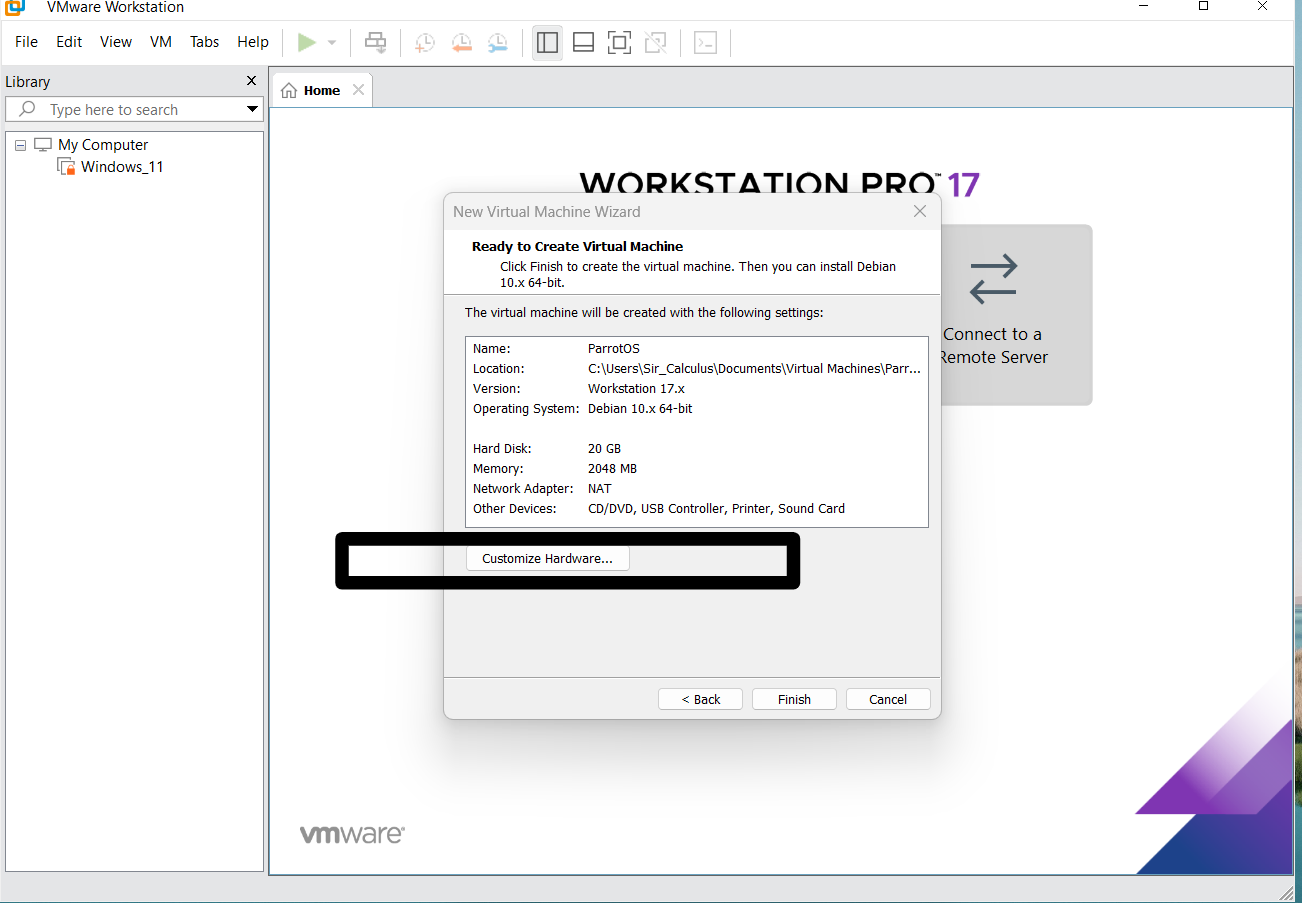Select My Computer in the Library
This screenshot has width=1302, height=903.
click(103, 145)
